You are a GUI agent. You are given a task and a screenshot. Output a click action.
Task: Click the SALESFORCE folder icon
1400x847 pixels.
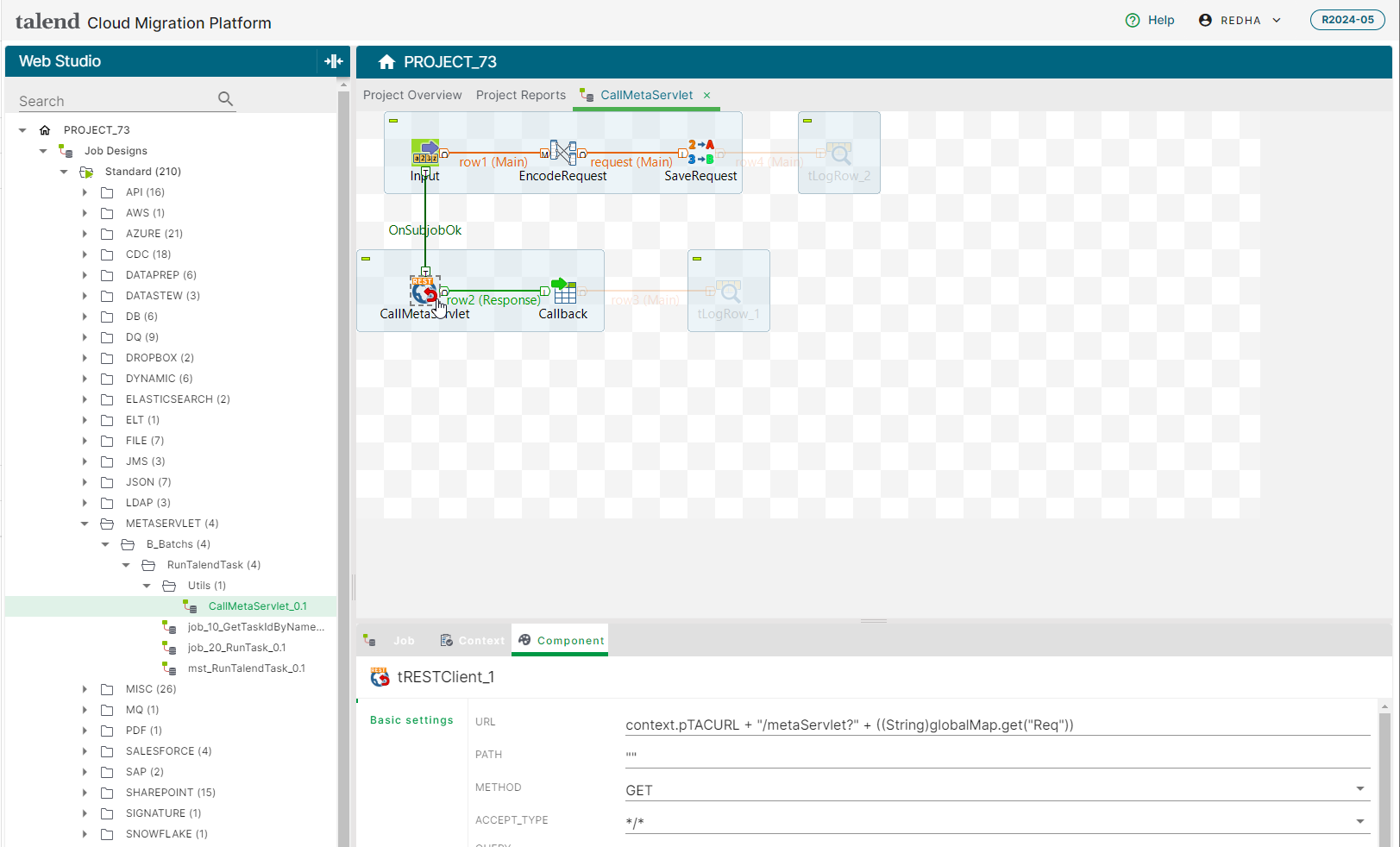pos(107,751)
